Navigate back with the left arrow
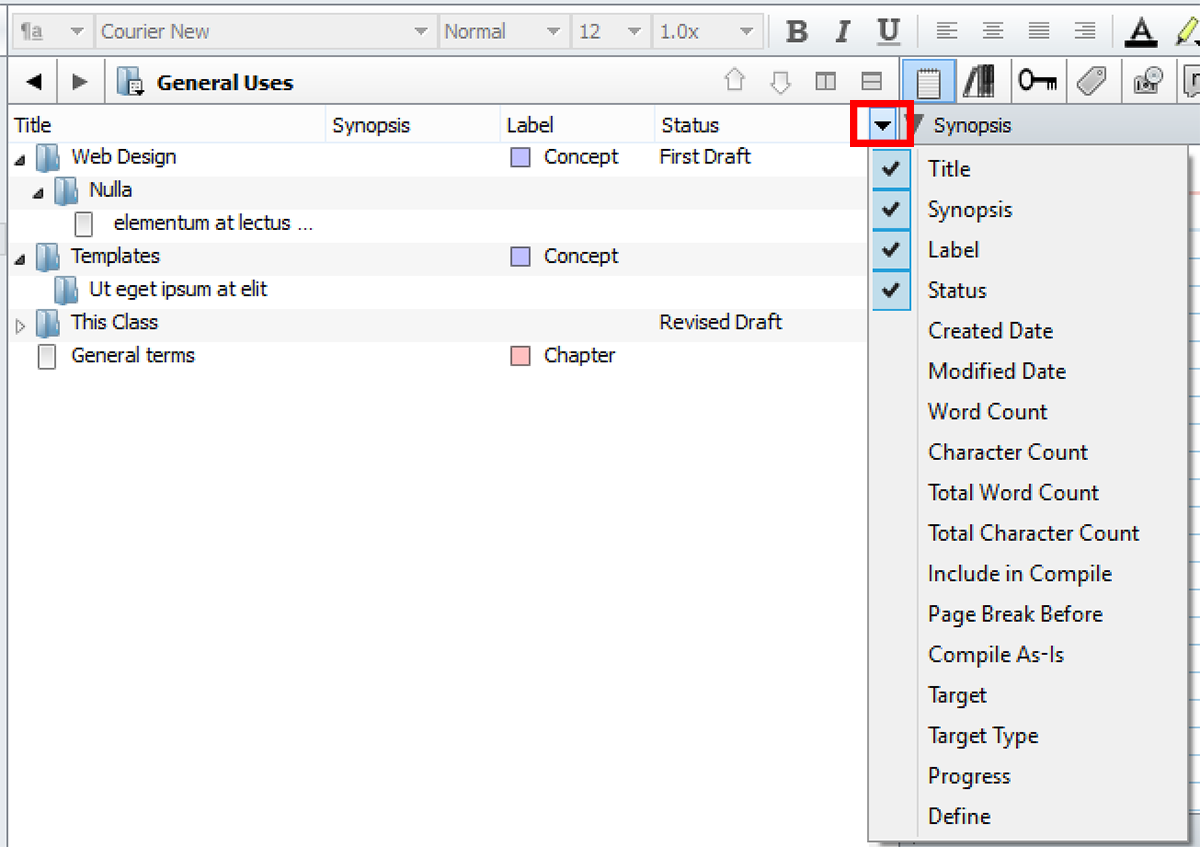Image resolution: width=1200 pixels, height=847 pixels. [34, 82]
